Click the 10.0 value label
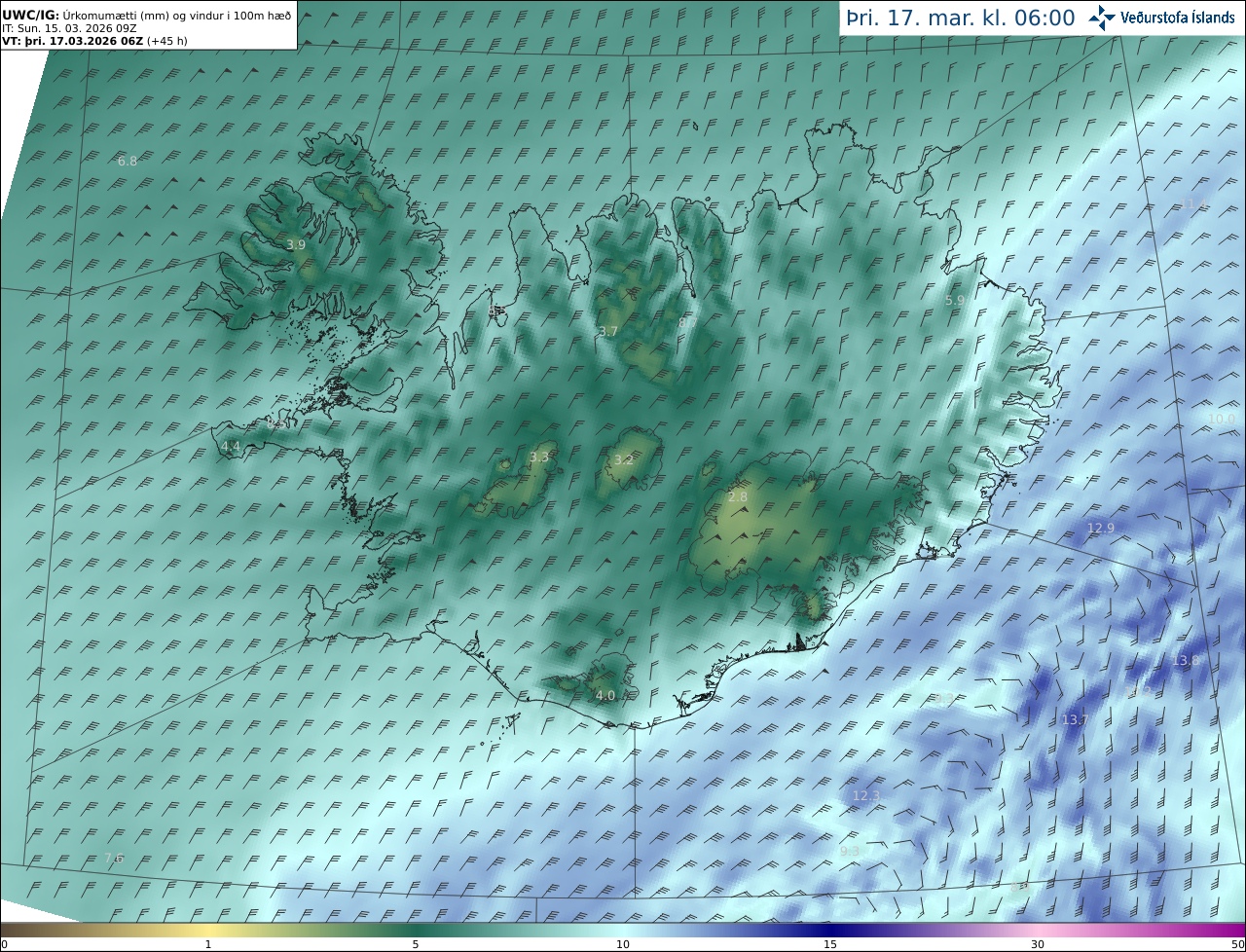1246x952 pixels. [x=1221, y=419]
